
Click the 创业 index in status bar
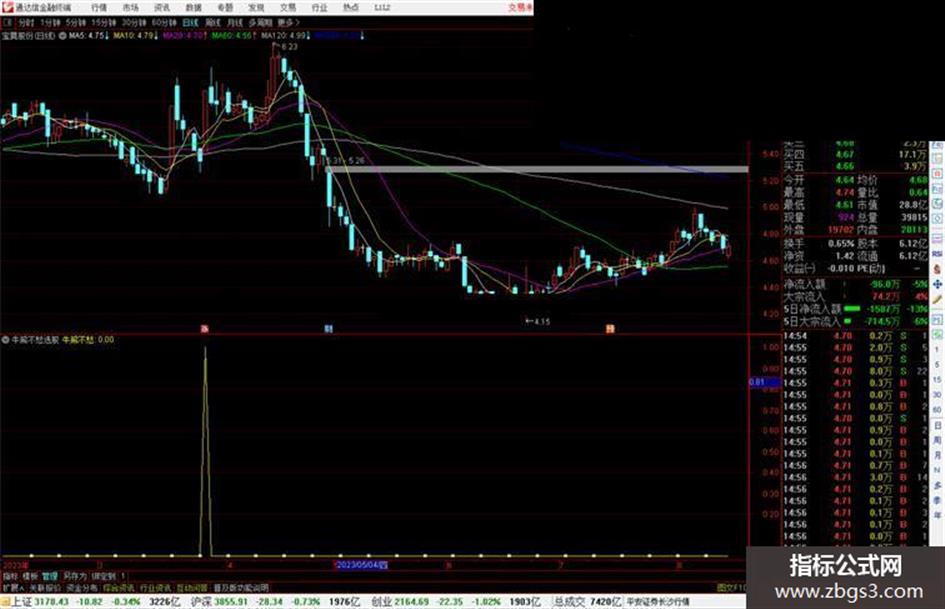pos(381,602)
